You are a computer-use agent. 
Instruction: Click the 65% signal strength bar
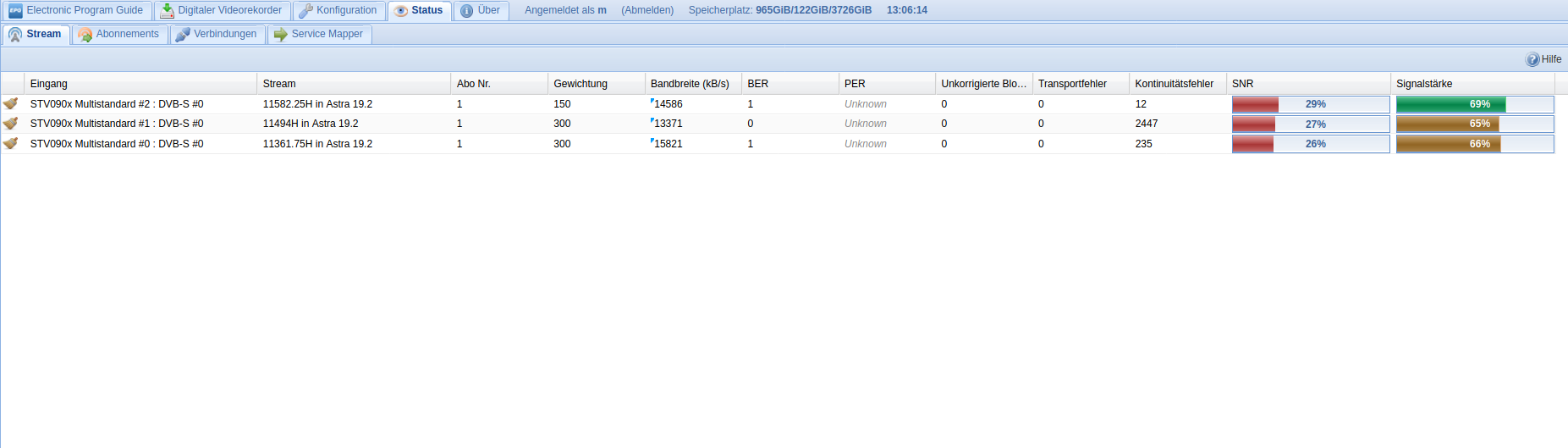(x=1475, y=124)
